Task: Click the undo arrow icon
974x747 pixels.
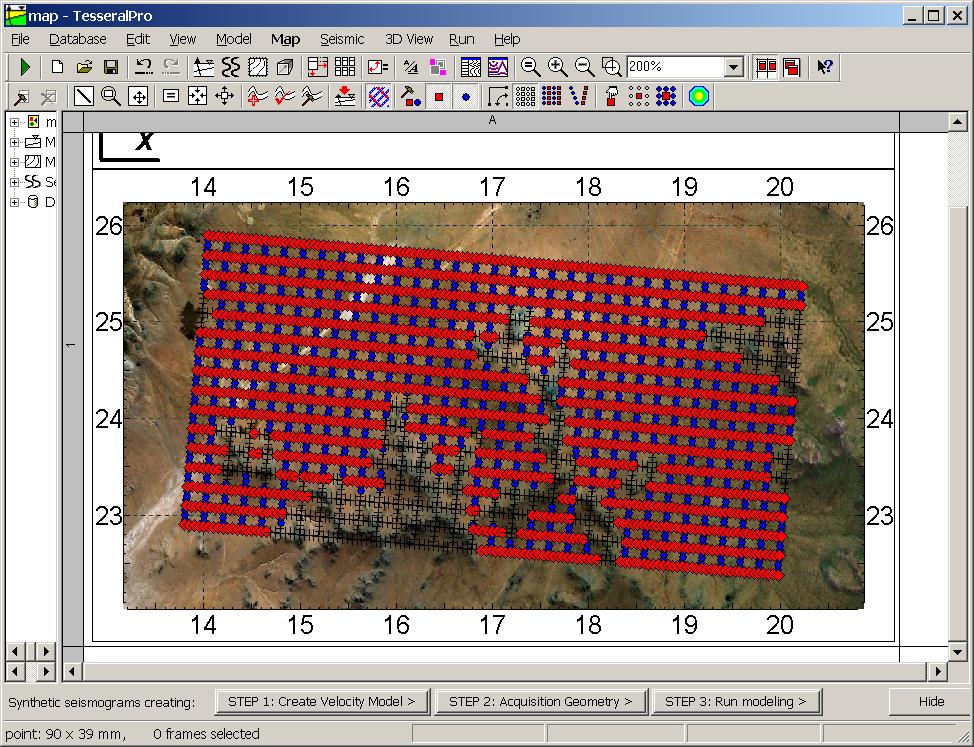Action: pos(144,67)
